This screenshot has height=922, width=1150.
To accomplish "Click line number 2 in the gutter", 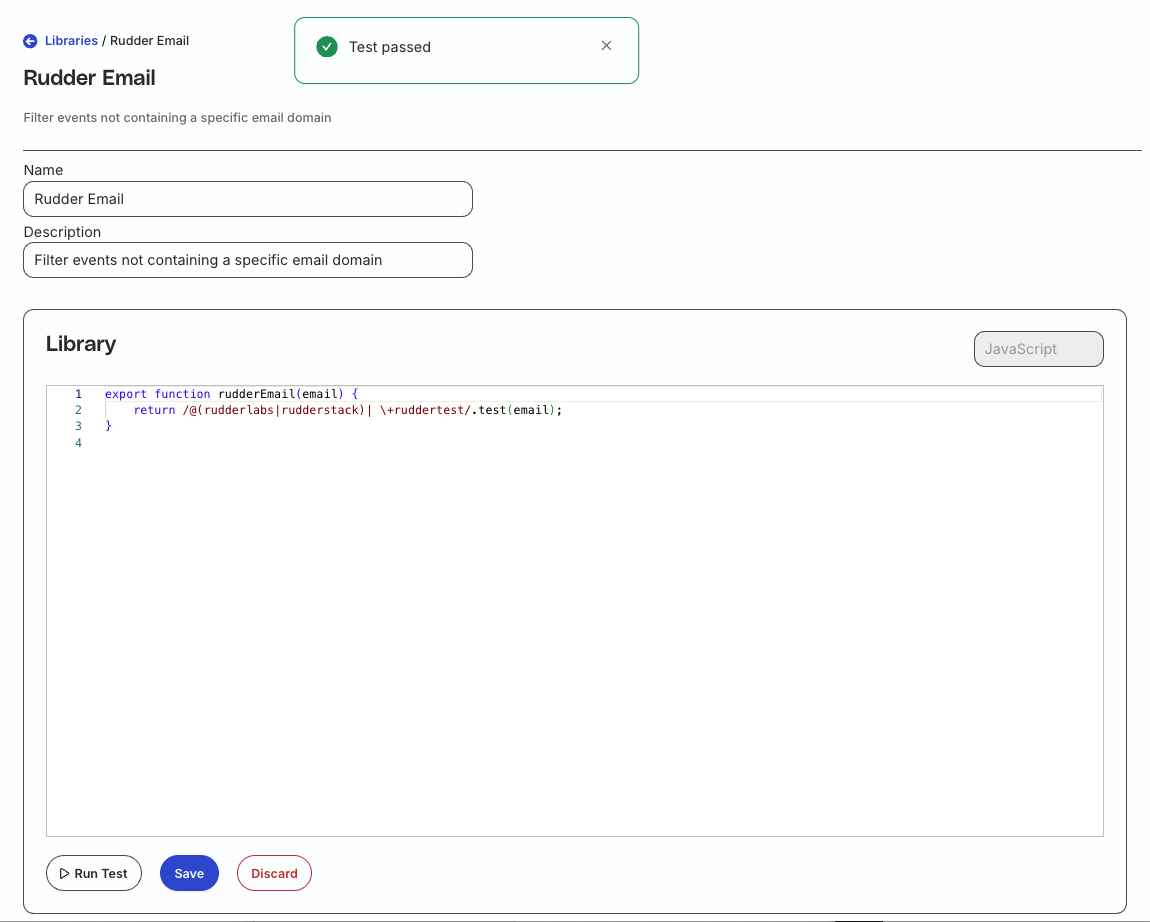I will (78, 410).
